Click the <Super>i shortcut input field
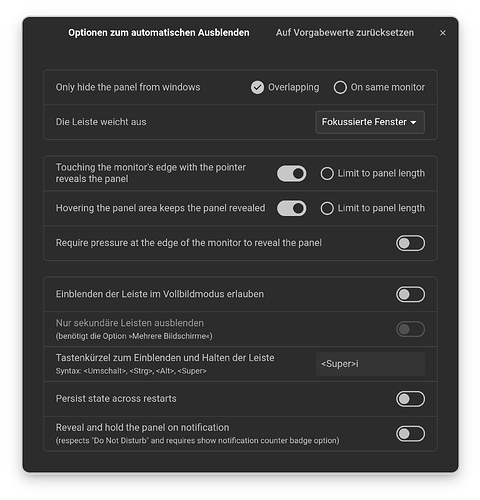This screenshot has height=500, width=480. [x=370, y=364]
